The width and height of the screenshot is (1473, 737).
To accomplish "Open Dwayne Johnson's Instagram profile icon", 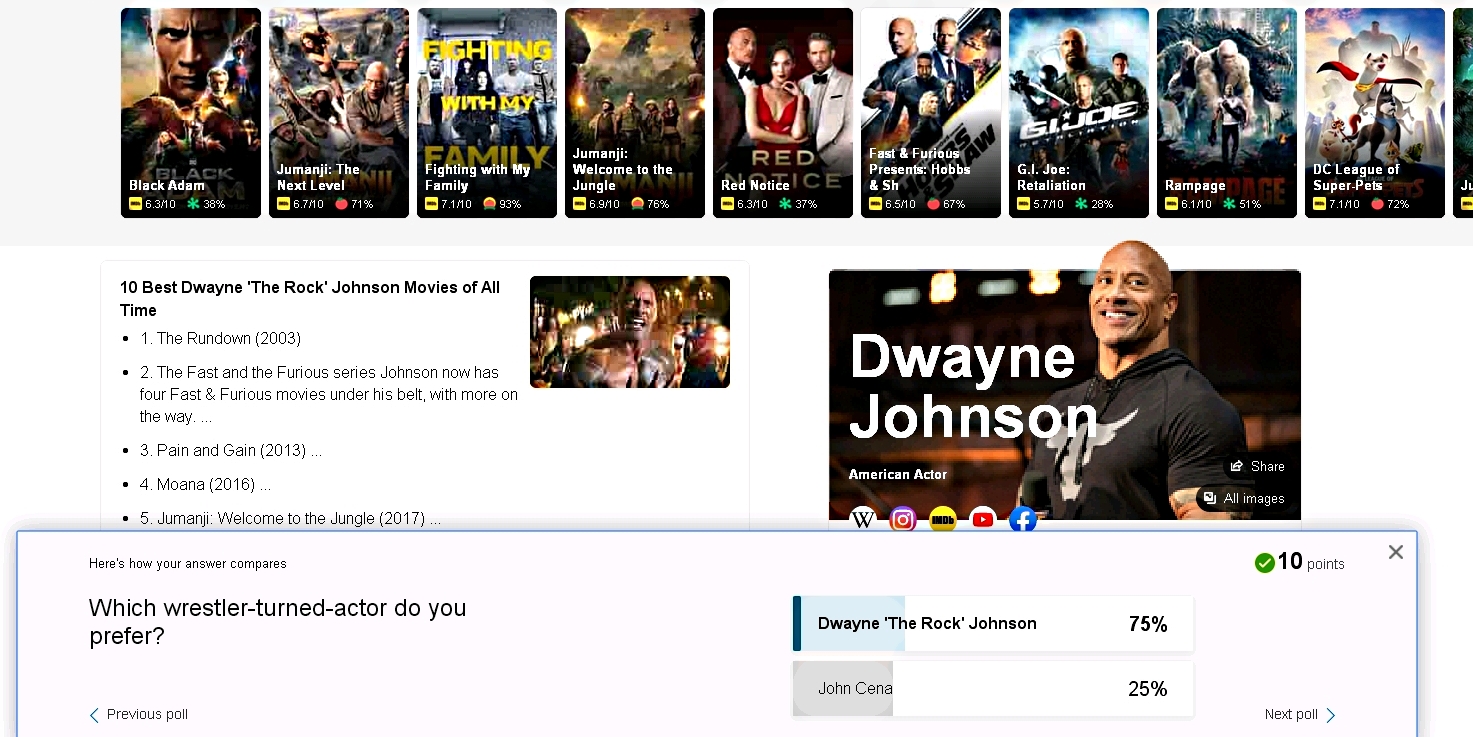I will point(903,520).
